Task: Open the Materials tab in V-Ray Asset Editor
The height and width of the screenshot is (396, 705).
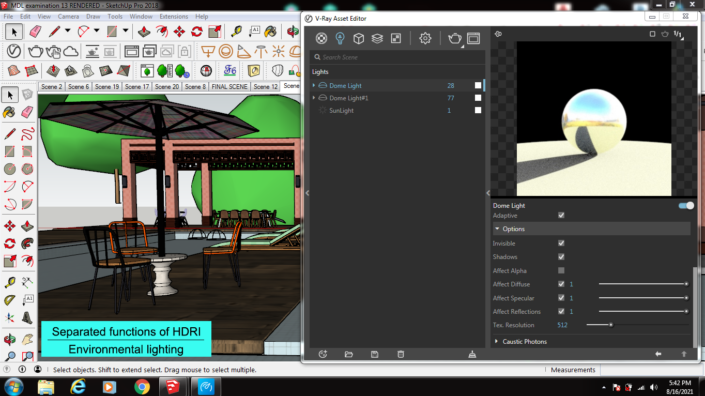Action: coord(321,39)
